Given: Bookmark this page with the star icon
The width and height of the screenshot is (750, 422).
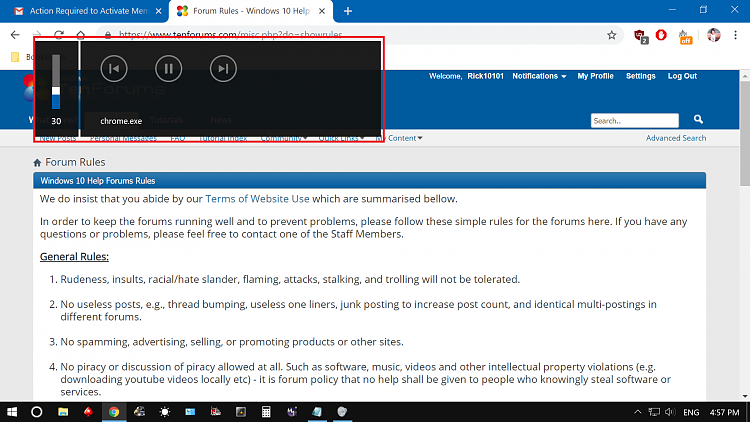Looking at the screenshot, I should (x=611, y=35).
